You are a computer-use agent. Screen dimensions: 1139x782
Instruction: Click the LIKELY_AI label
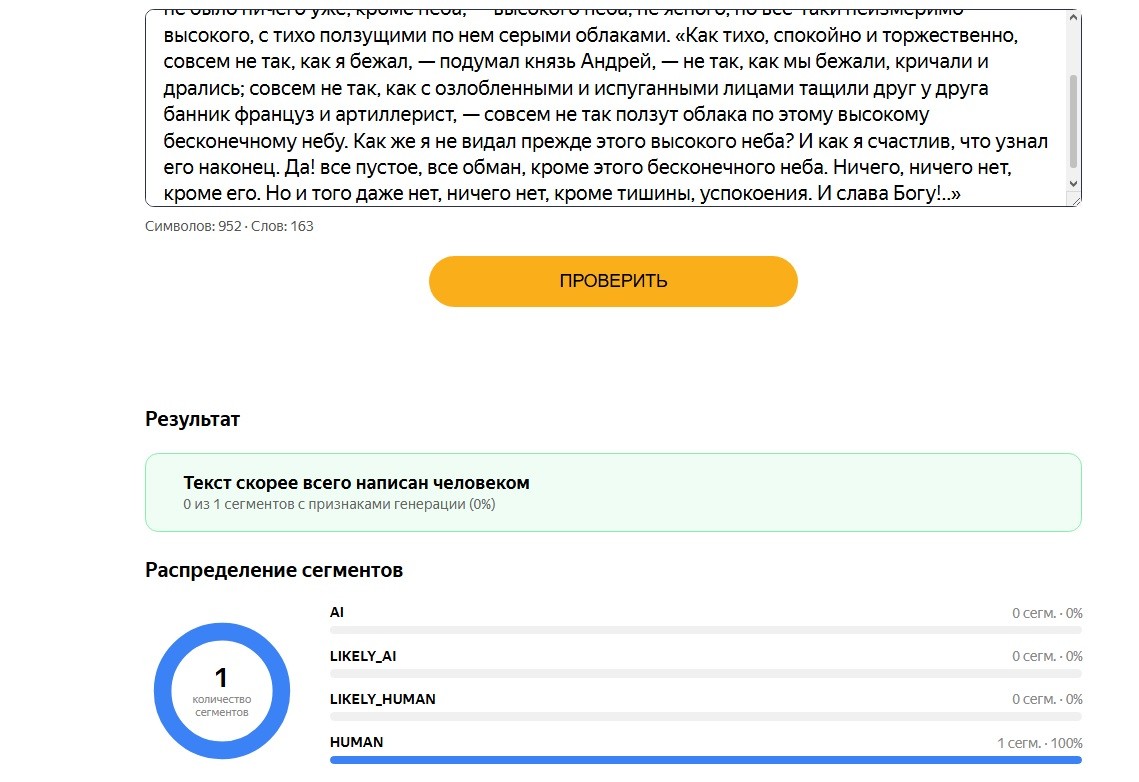[363, 656]
